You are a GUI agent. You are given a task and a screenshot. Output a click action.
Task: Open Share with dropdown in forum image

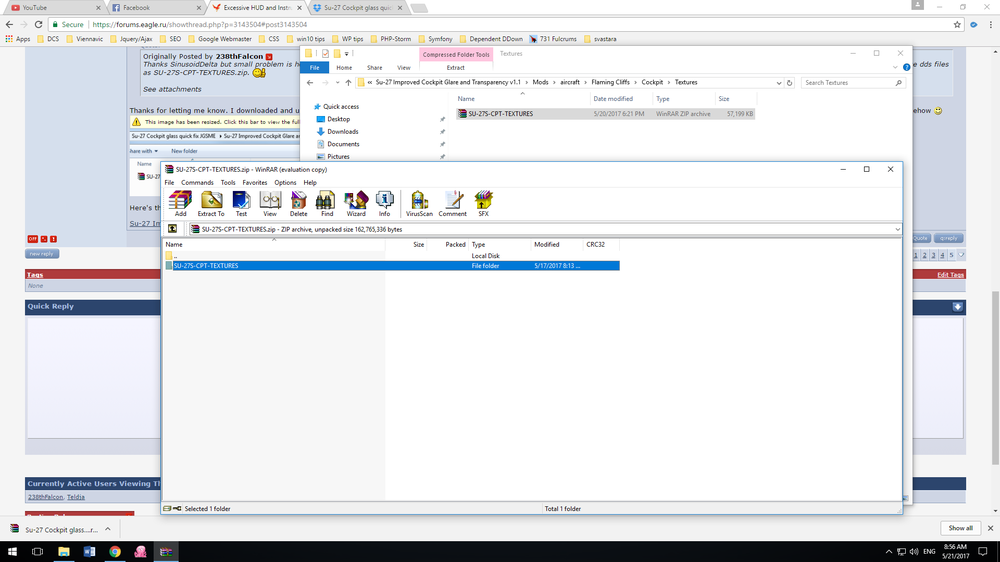143,151
